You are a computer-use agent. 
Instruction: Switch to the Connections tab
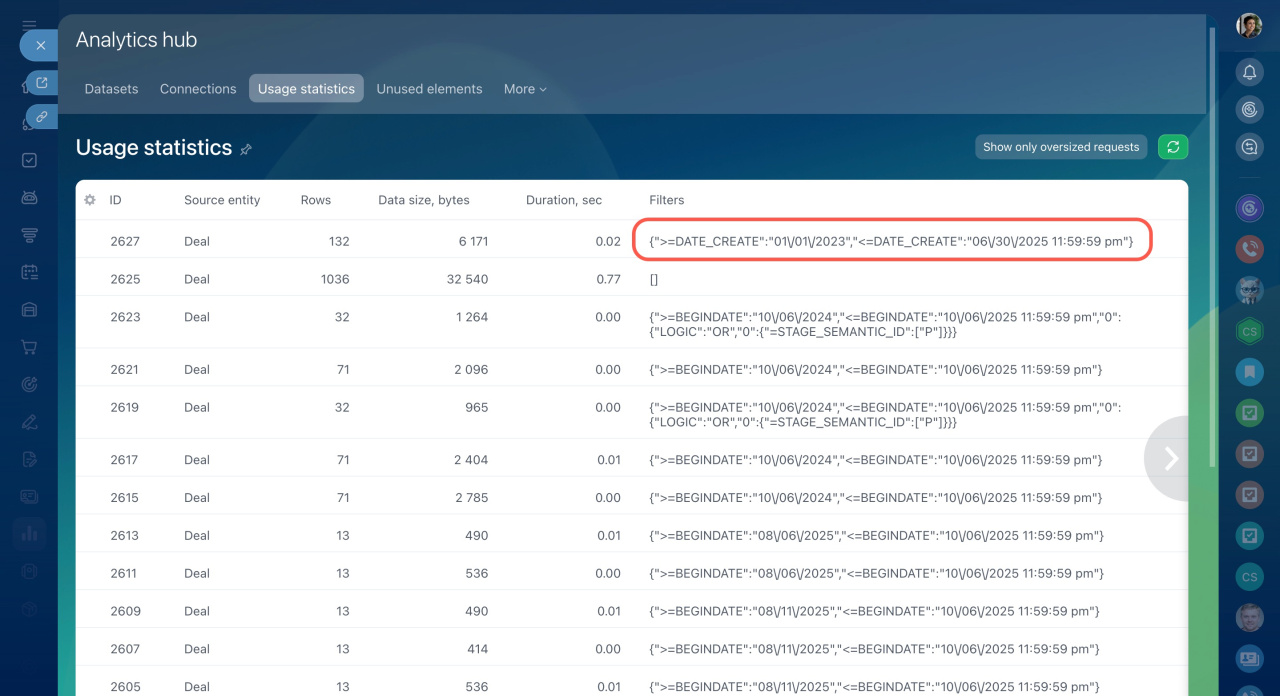(x=198, y=89)
